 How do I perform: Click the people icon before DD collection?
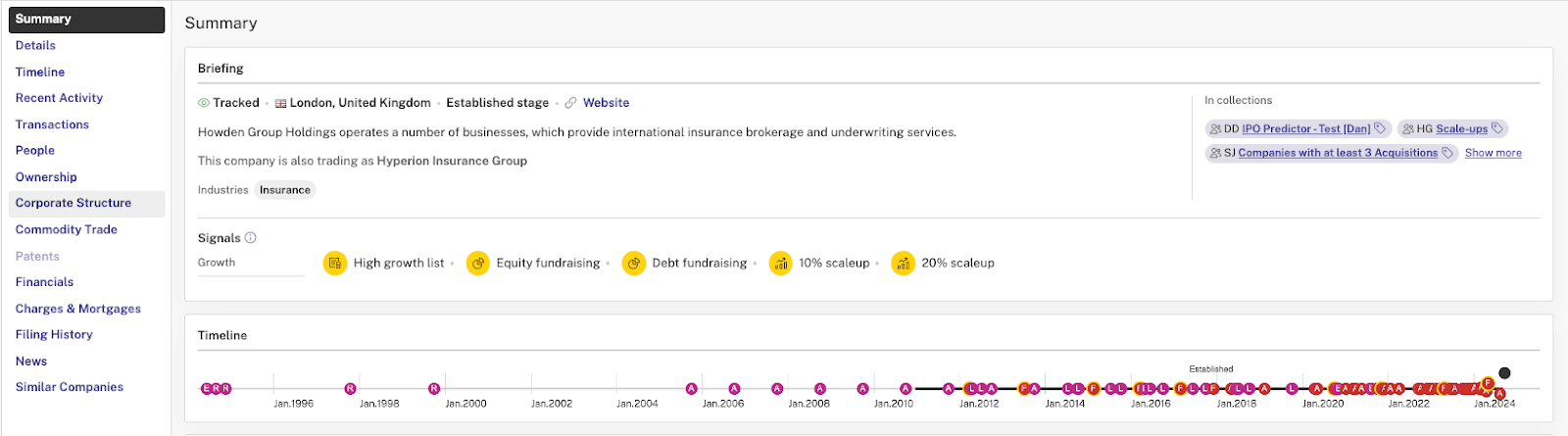pos(1215,128)
